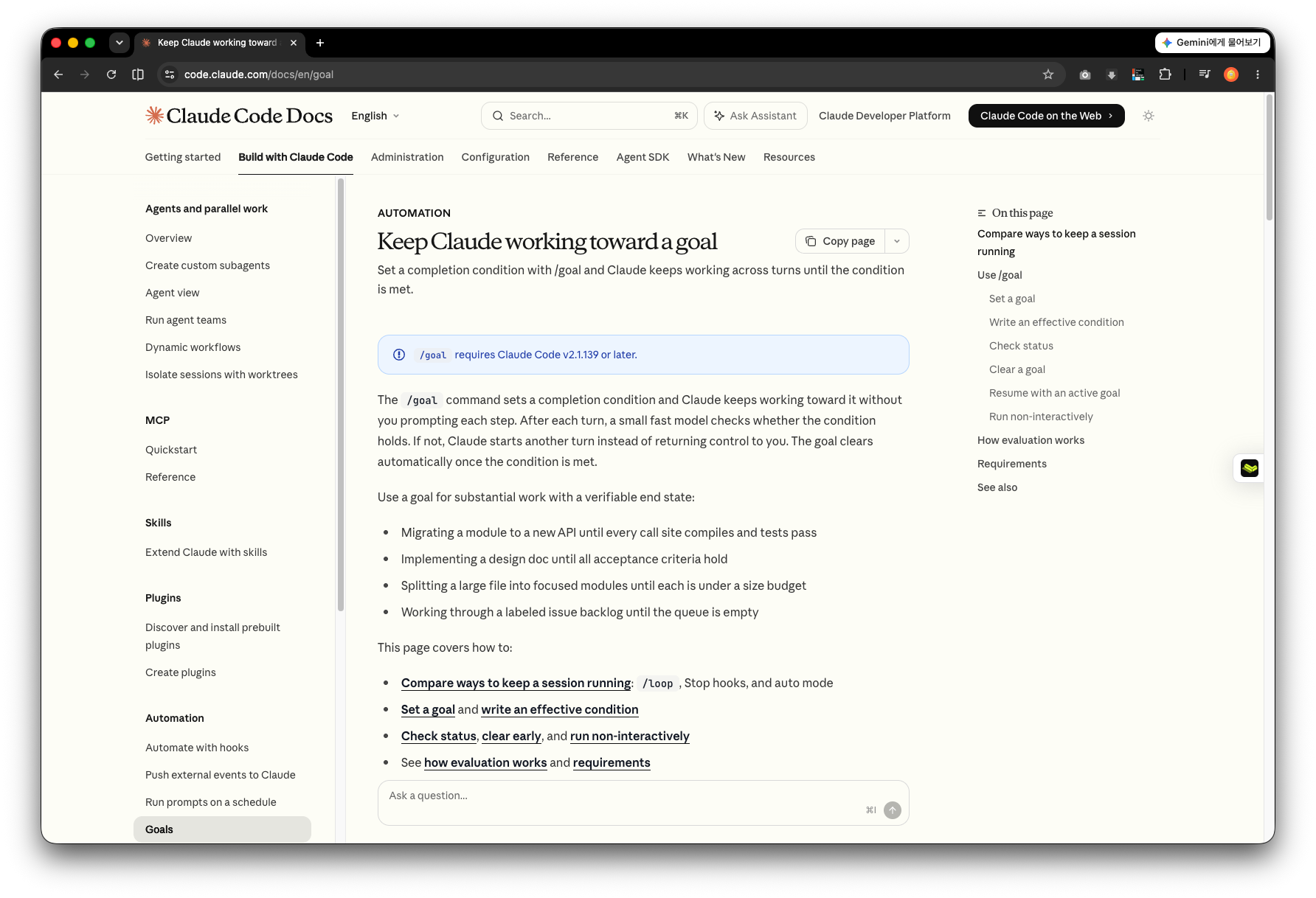Jump to Check status in page outline
This screenshot has width=1316, height=898.
(x=1021, y=346)
